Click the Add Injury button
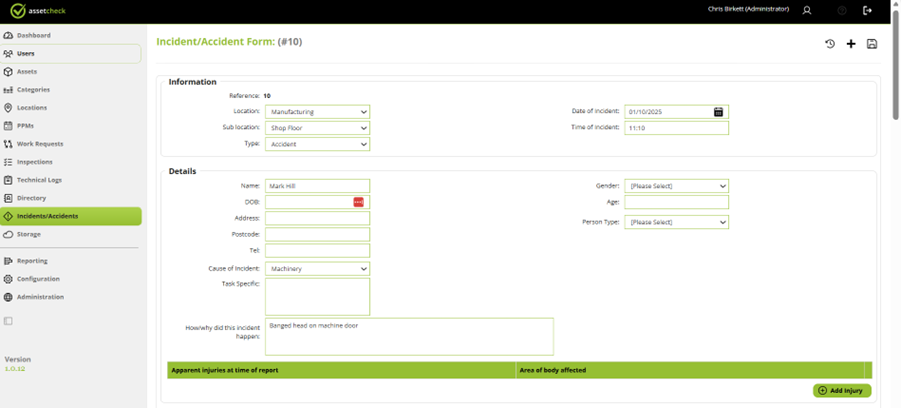 (842, 391)
